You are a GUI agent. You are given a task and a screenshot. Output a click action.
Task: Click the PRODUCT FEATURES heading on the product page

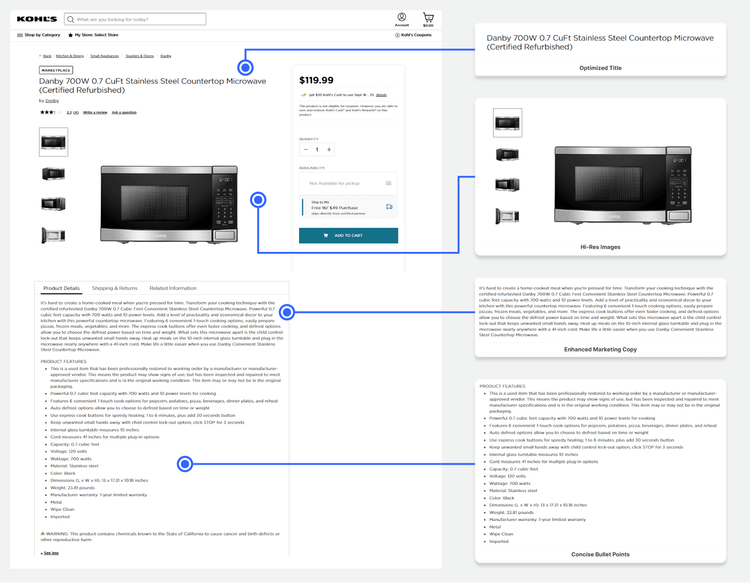(64, 362)
